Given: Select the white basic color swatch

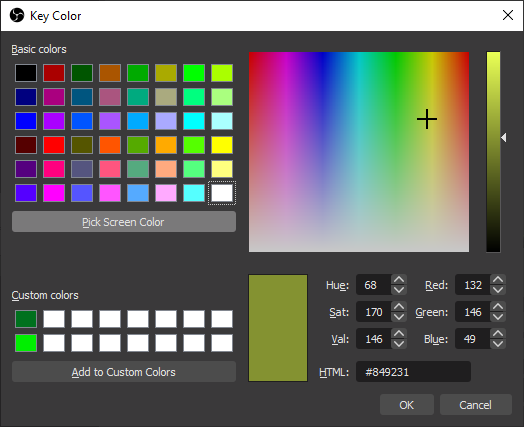Looking at the screenshot, I should (x=222, y=193).
